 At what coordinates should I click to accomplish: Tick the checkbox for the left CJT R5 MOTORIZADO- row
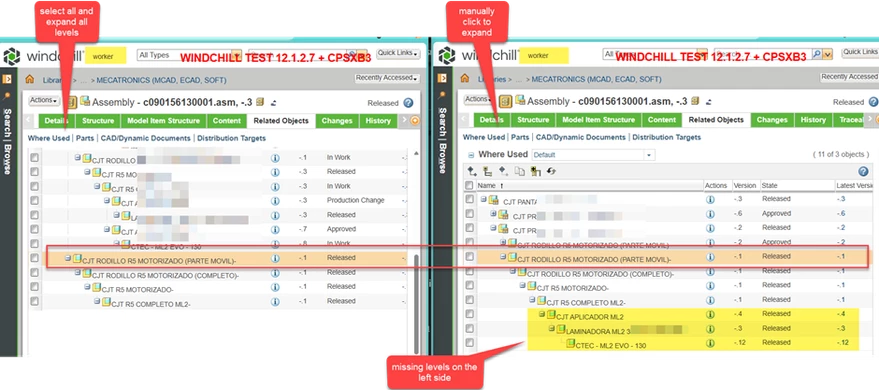point(35,287)
